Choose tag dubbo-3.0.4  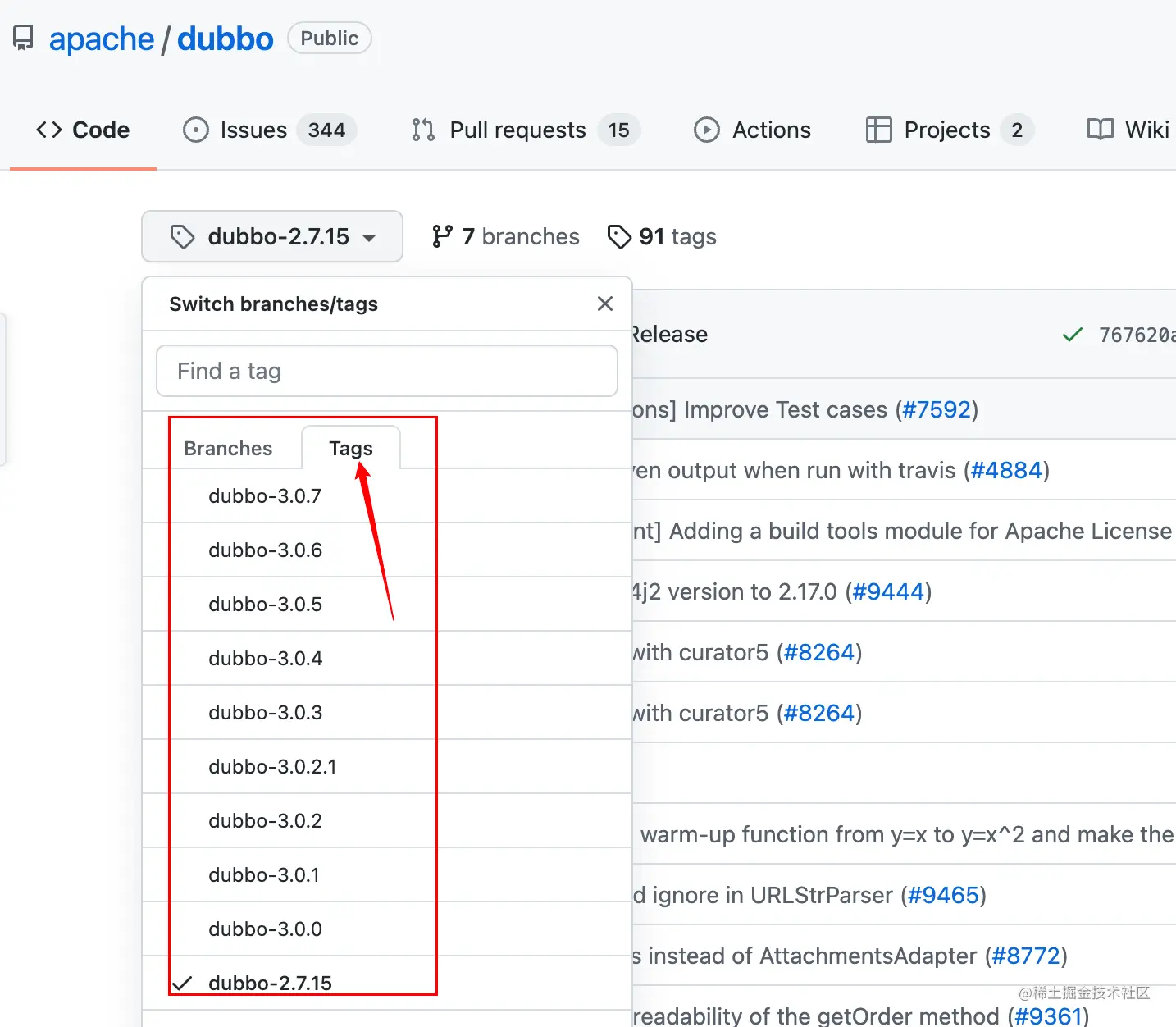pyautogui.click(x=387, y=658)
